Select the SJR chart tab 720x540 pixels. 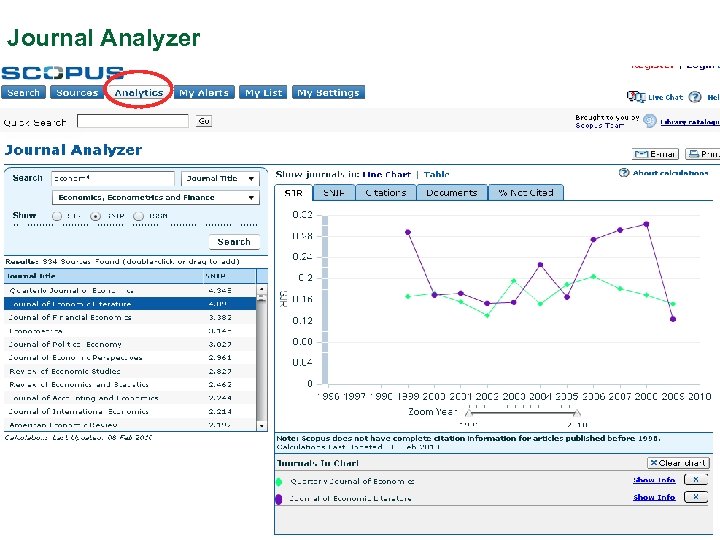point(293,193)
